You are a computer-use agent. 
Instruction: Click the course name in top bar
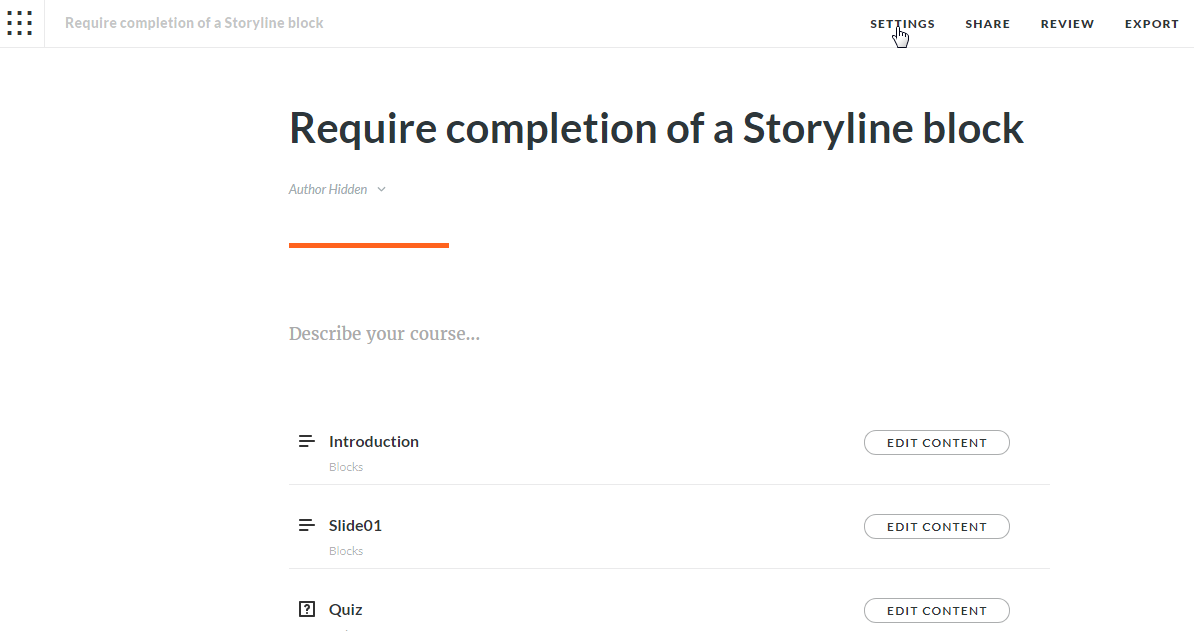tap(194, 23)
